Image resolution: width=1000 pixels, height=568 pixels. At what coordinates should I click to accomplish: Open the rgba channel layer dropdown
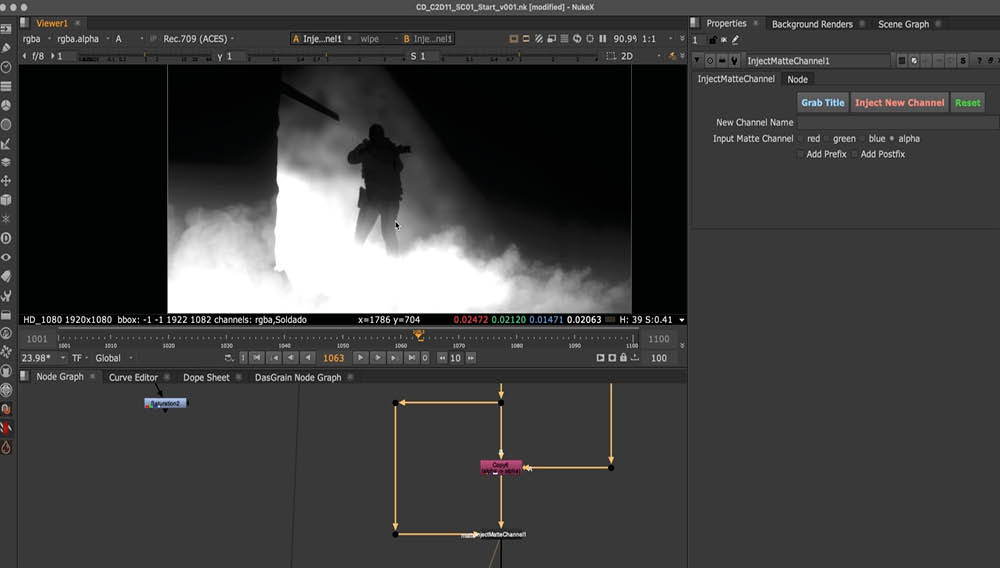[x=34, y=39]
